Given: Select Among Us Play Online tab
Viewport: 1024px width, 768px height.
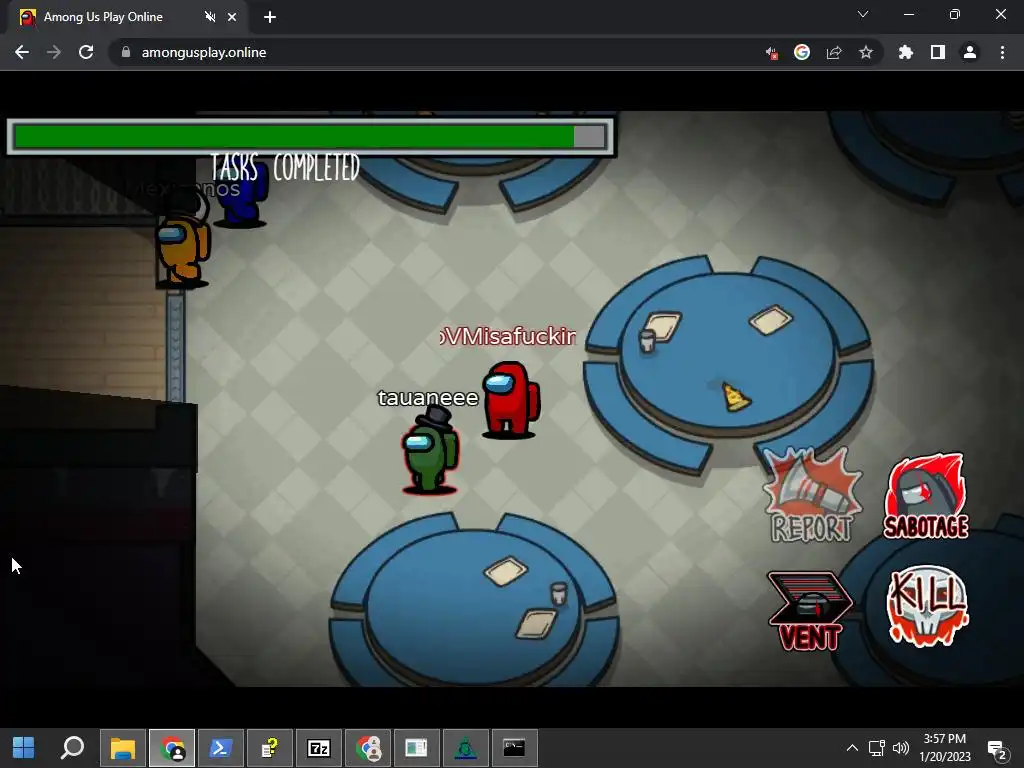Looking at the screenshot, I should pyautogui.click(x=127, y=17).
